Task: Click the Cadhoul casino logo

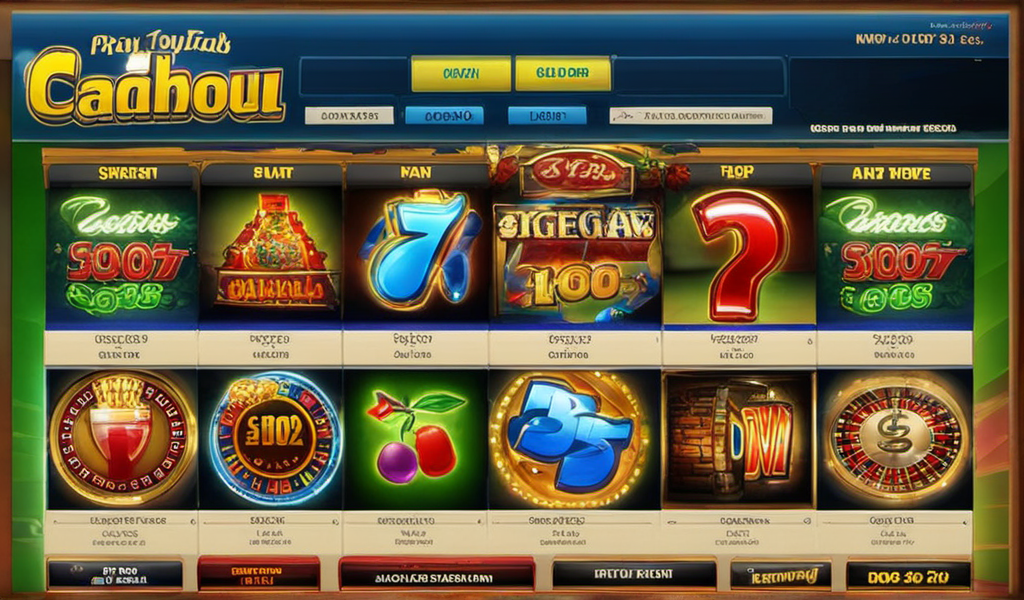Action: click(155, 82)
